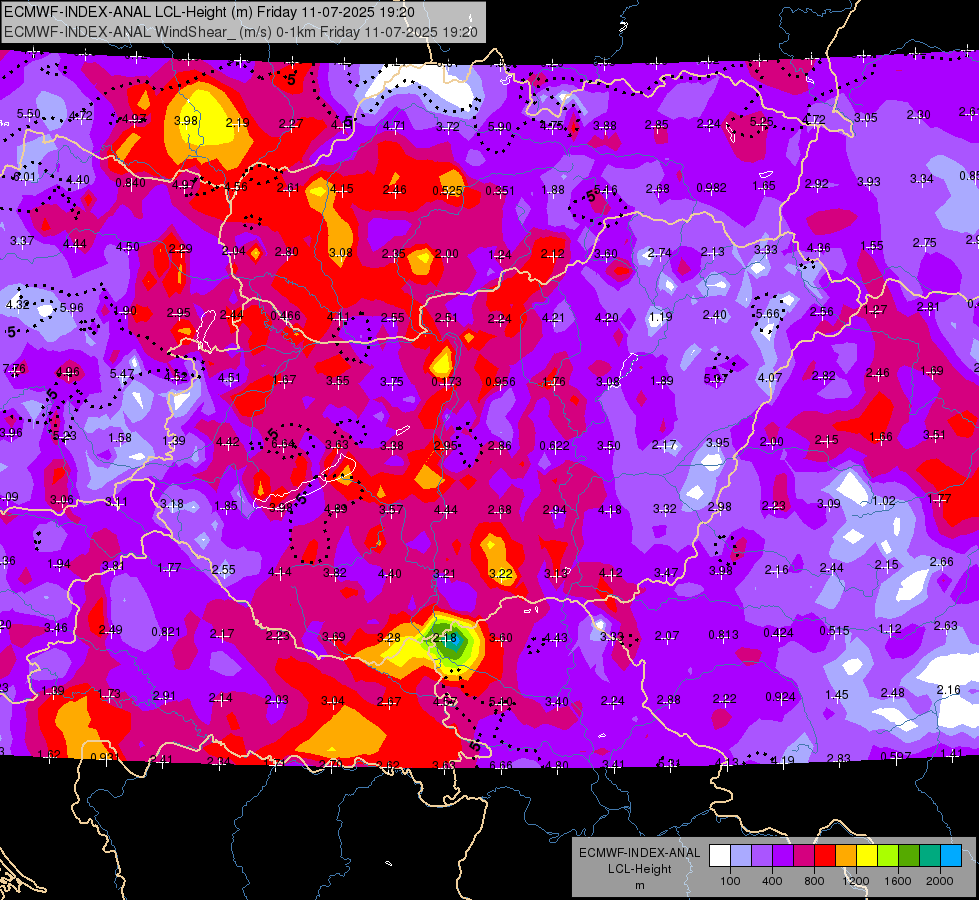
Task: Click the white legend color swatch
Action: (x=719, y=856)
